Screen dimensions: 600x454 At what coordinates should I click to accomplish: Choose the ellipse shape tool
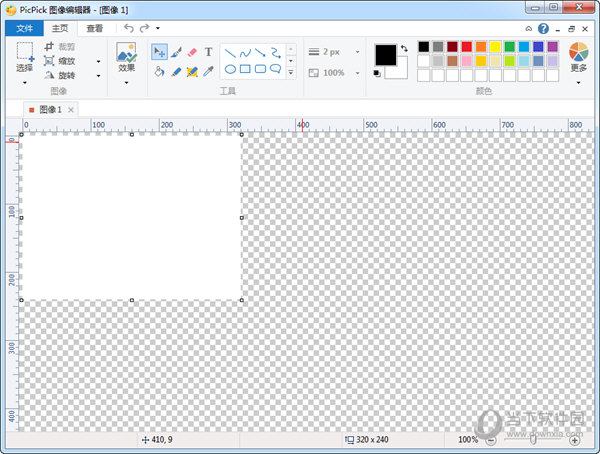[230, 70]
